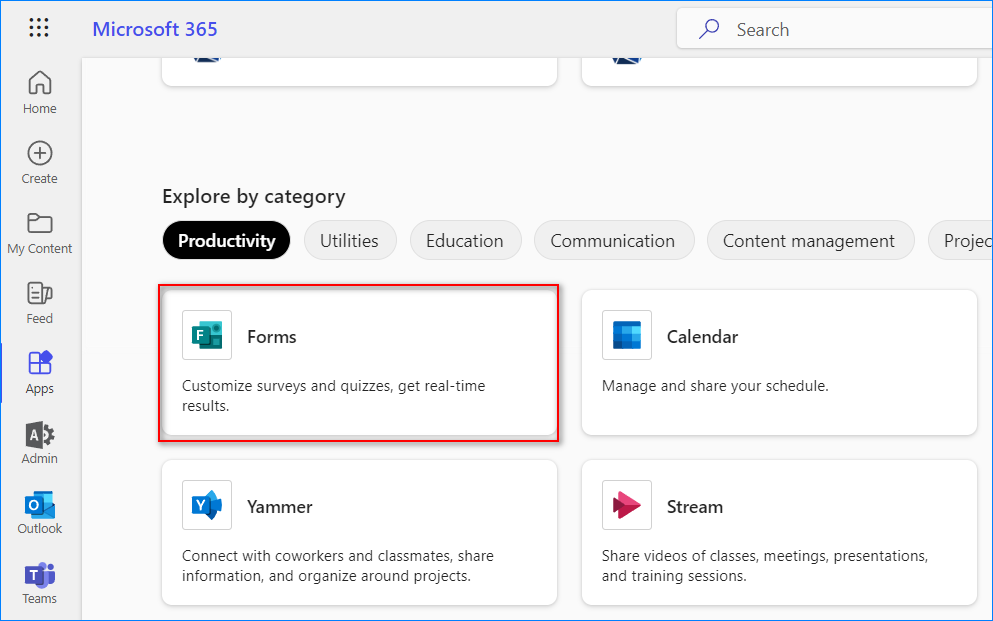Select the Communication category pill

(x=613, y=241)
